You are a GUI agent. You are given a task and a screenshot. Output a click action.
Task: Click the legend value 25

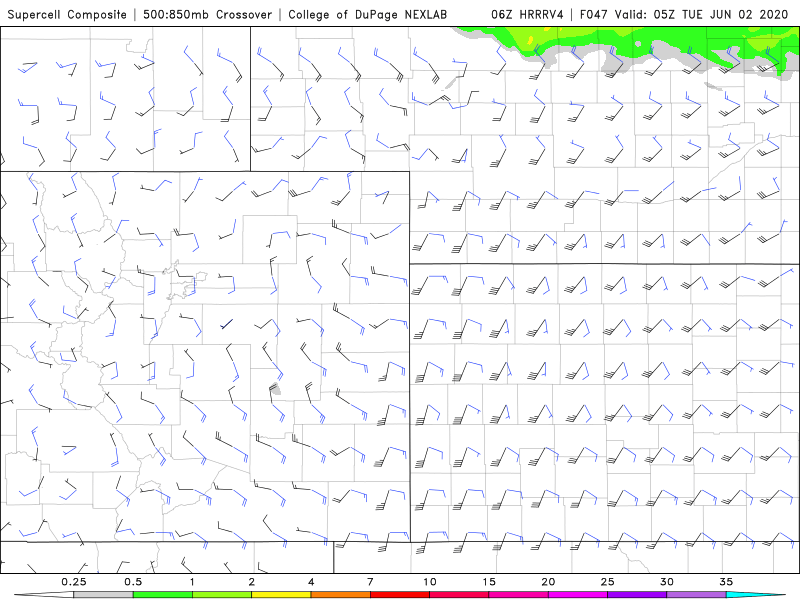pyautogui.click(x=607, y=582)
